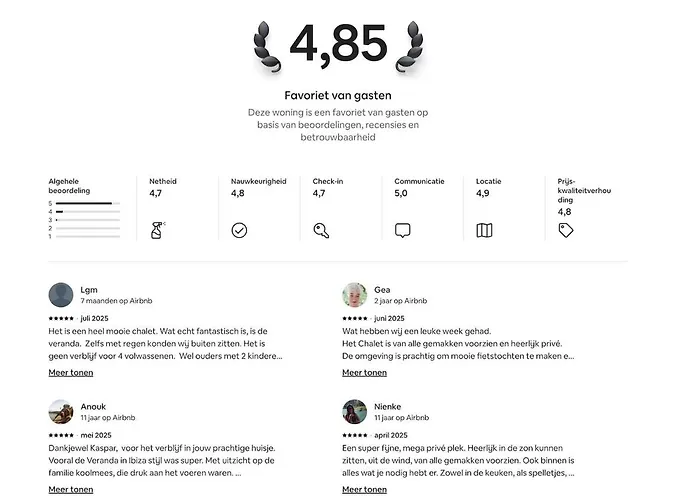Viewport: 700px width, 500px height.
Task: Click the Check-in key icon
Action: (321, 230)
